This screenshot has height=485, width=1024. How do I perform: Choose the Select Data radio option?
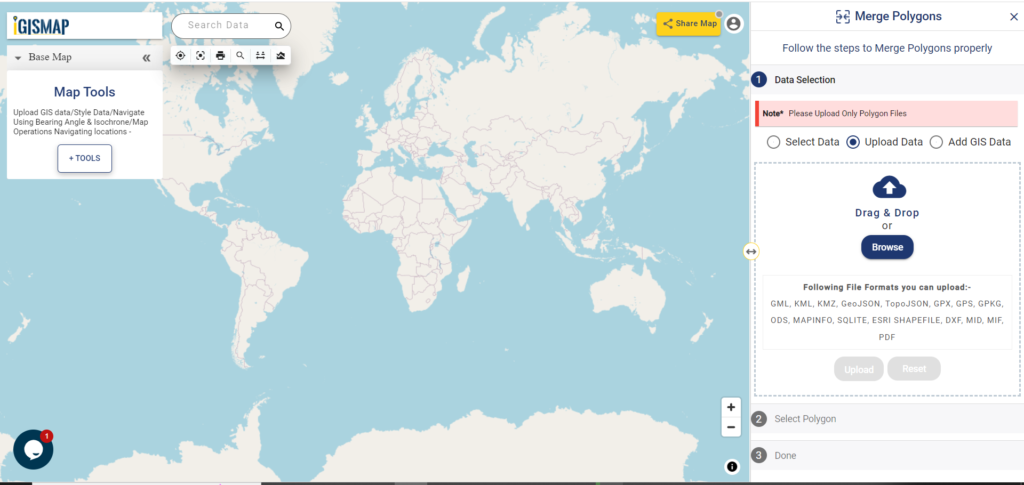point(803,142)
